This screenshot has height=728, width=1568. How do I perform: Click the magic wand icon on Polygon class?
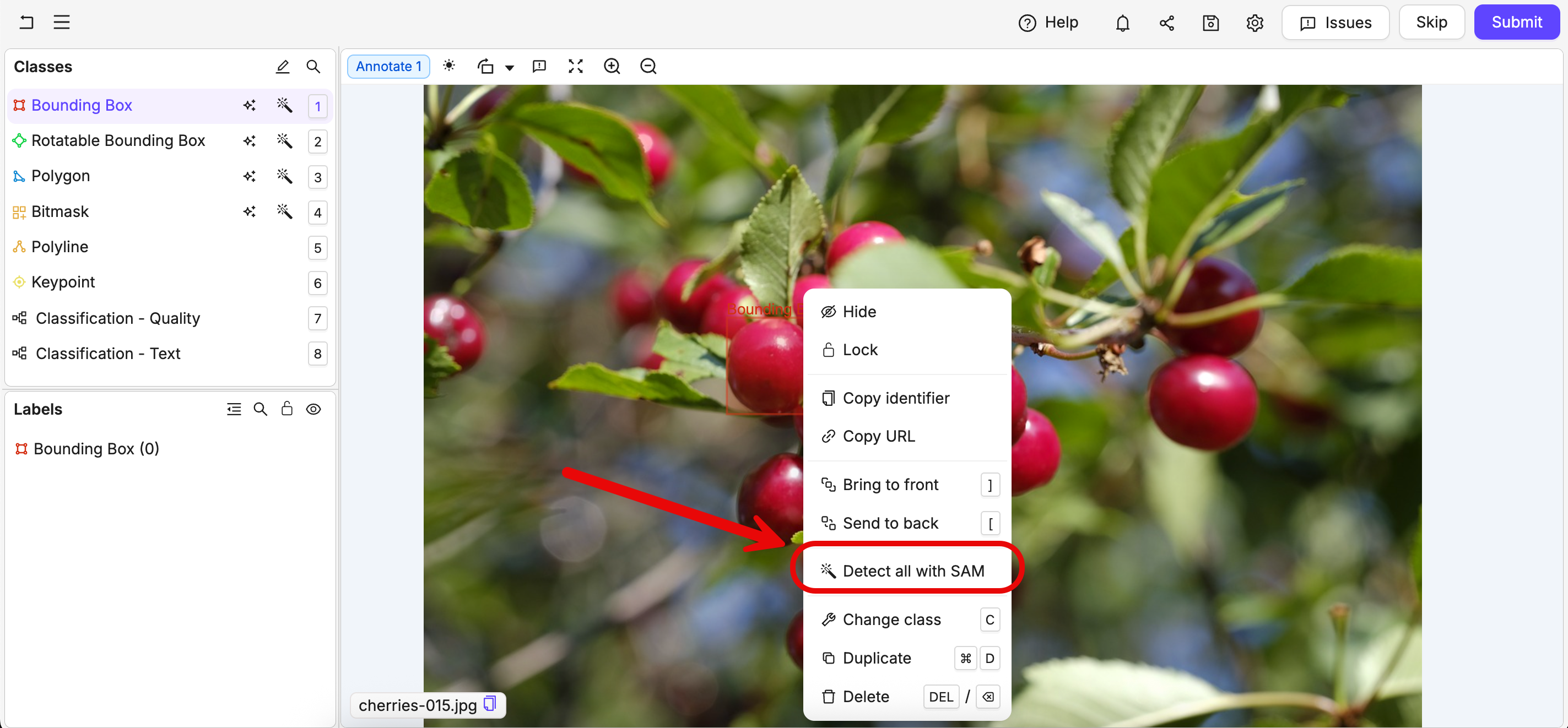pyautogui.click(x=284, y=176)
